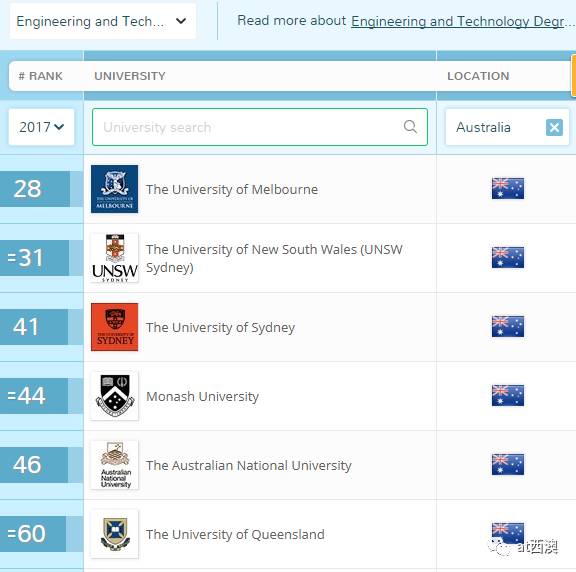Open the University of Sydney logo
Screen dimensions: 576x572
(115, 327)
